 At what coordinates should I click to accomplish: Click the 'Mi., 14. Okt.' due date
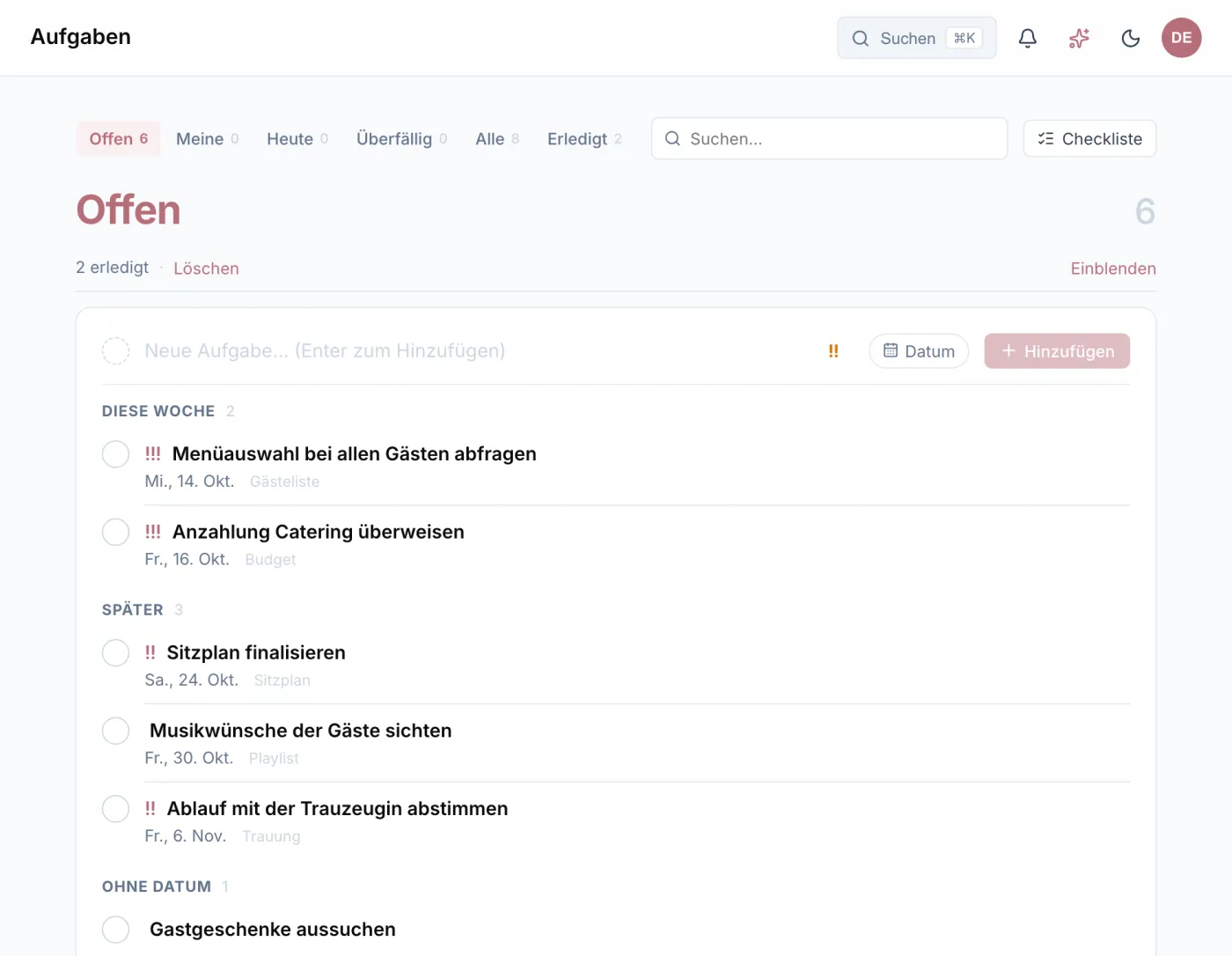[189, 482]
